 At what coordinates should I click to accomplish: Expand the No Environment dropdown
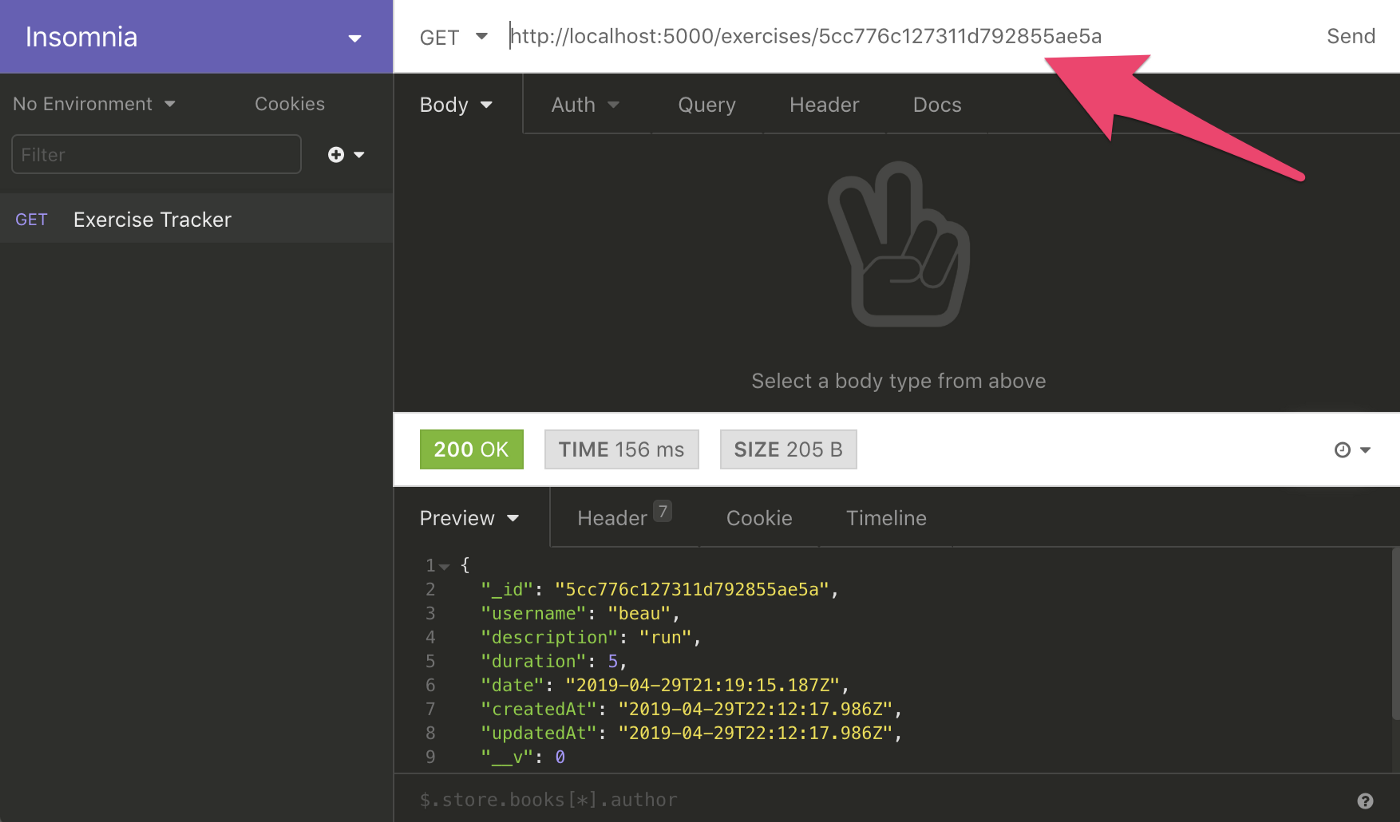click(x=94, y=104)
